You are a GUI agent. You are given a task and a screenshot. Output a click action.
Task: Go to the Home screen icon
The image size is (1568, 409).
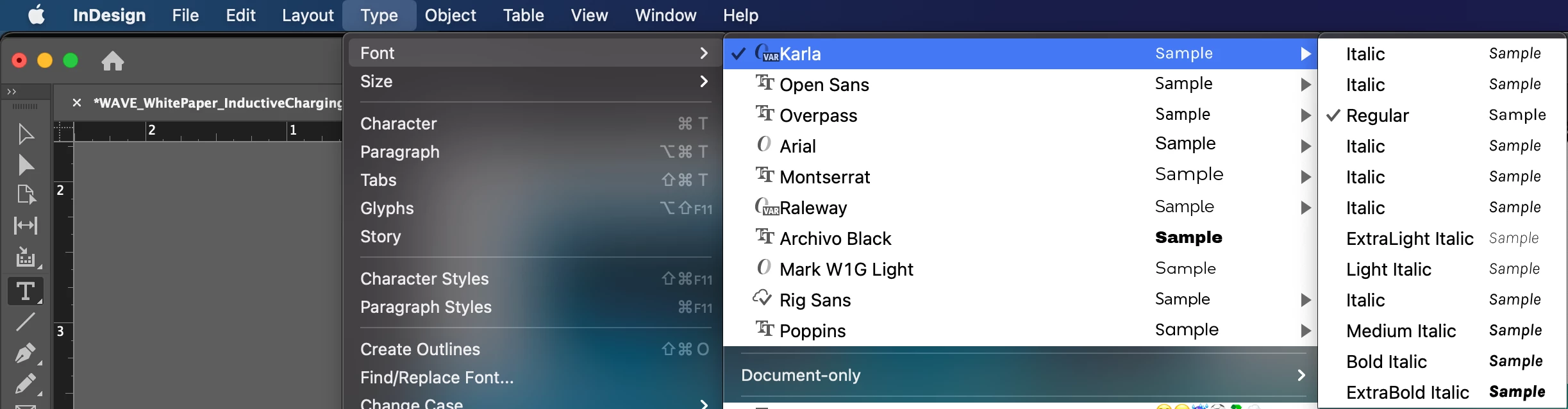113,61
